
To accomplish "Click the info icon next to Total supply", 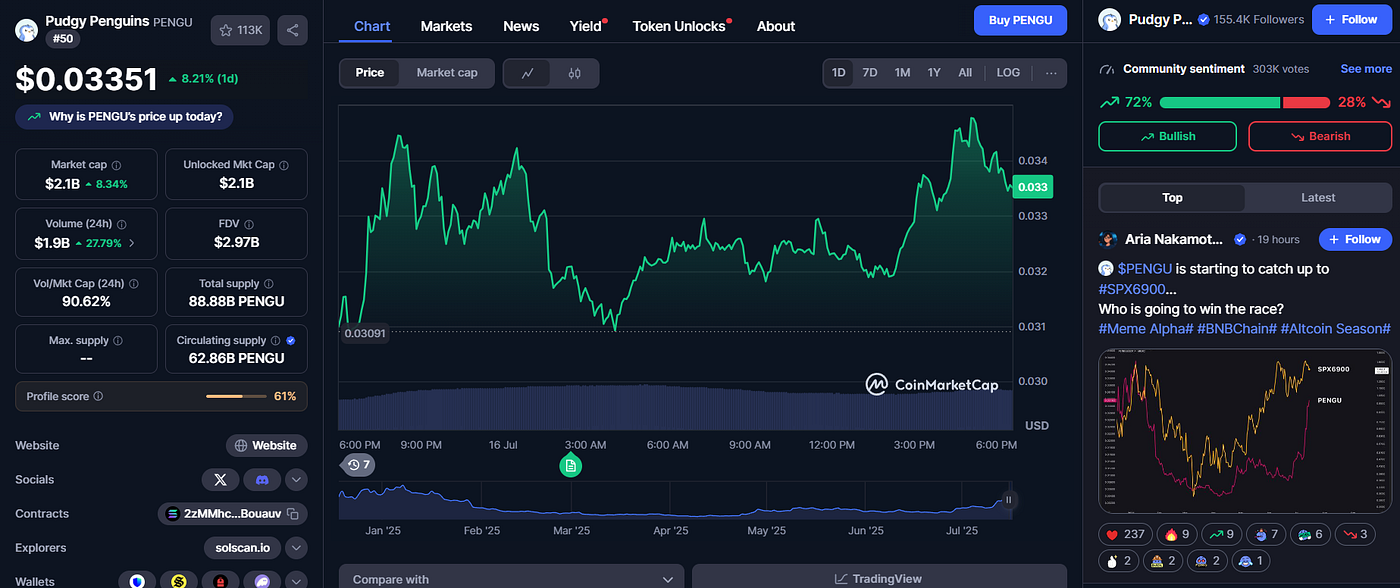I will coord(269,284).
